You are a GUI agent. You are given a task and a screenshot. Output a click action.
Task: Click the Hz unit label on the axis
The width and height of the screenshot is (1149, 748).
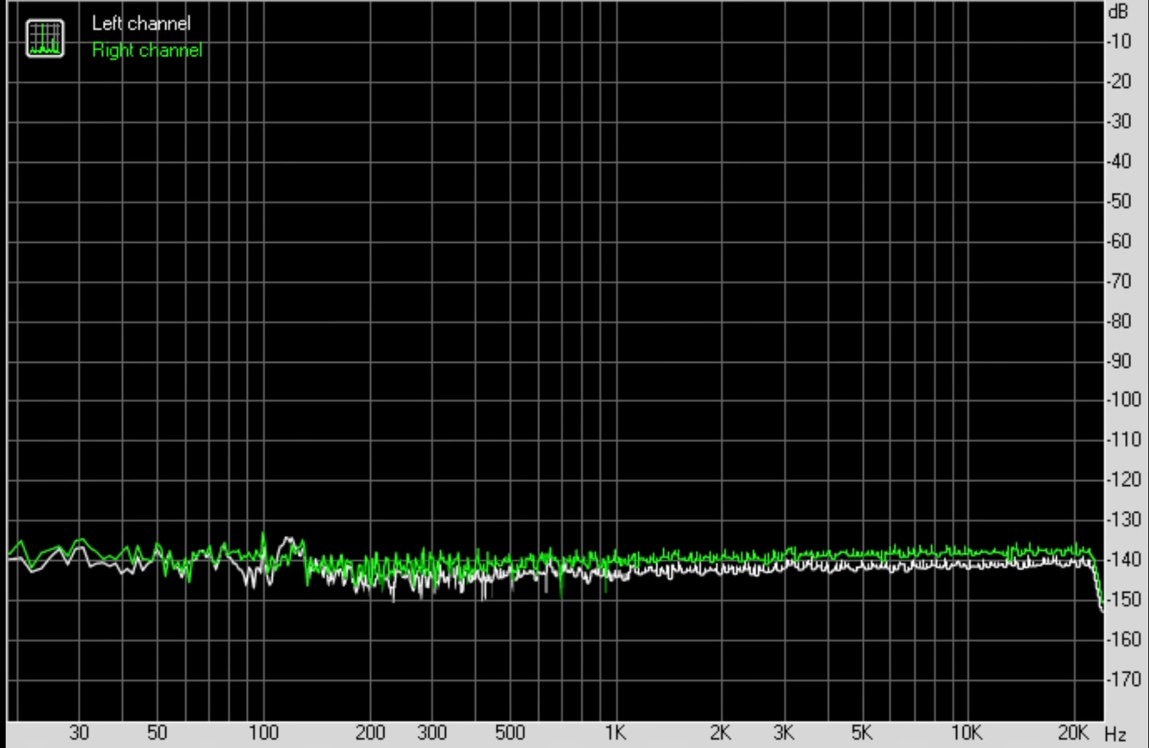1115,735
